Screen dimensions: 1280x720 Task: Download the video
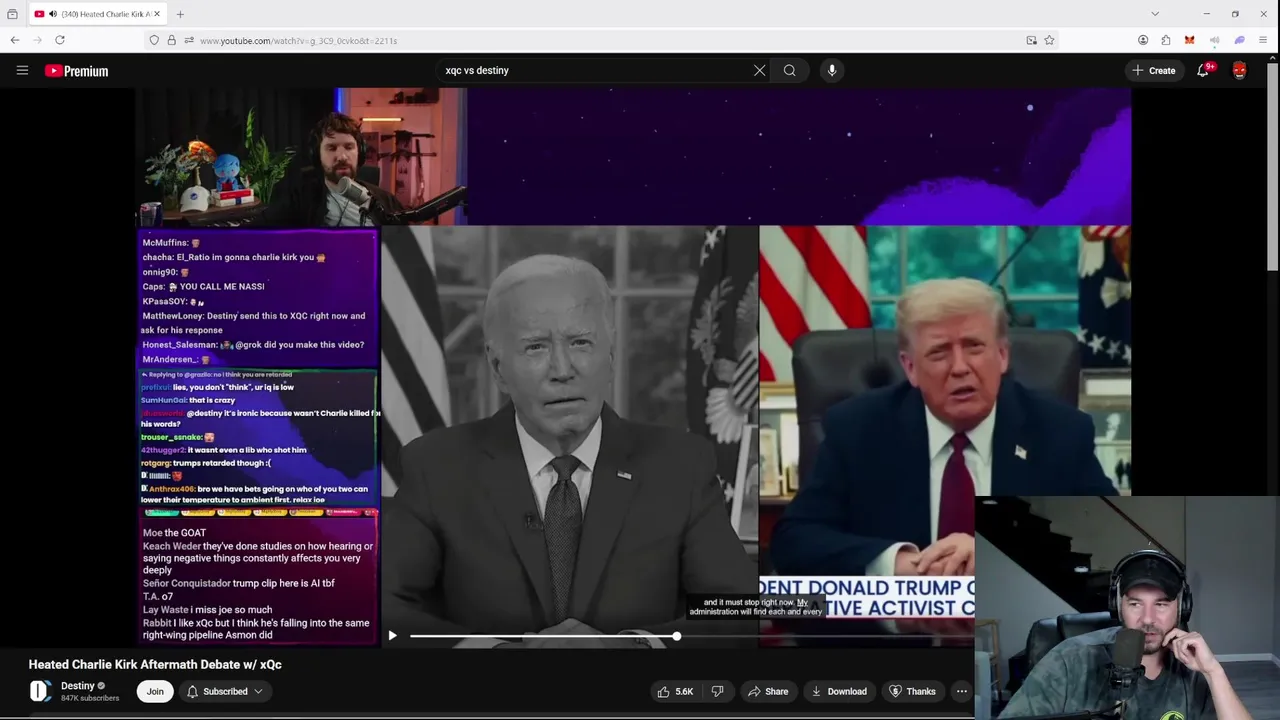839,691
